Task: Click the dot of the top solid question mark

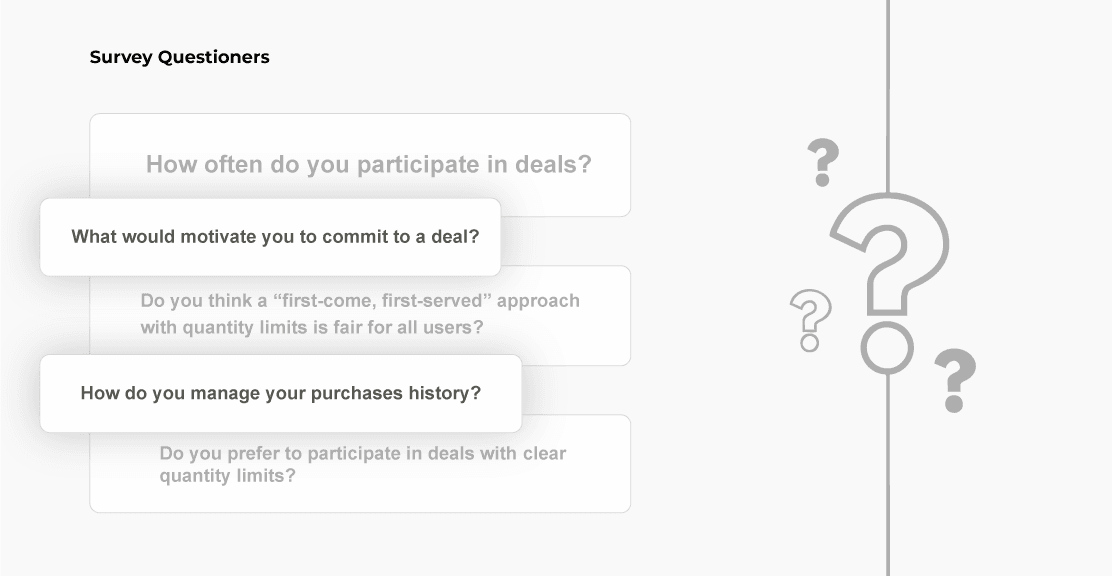Action: point(822,180)
